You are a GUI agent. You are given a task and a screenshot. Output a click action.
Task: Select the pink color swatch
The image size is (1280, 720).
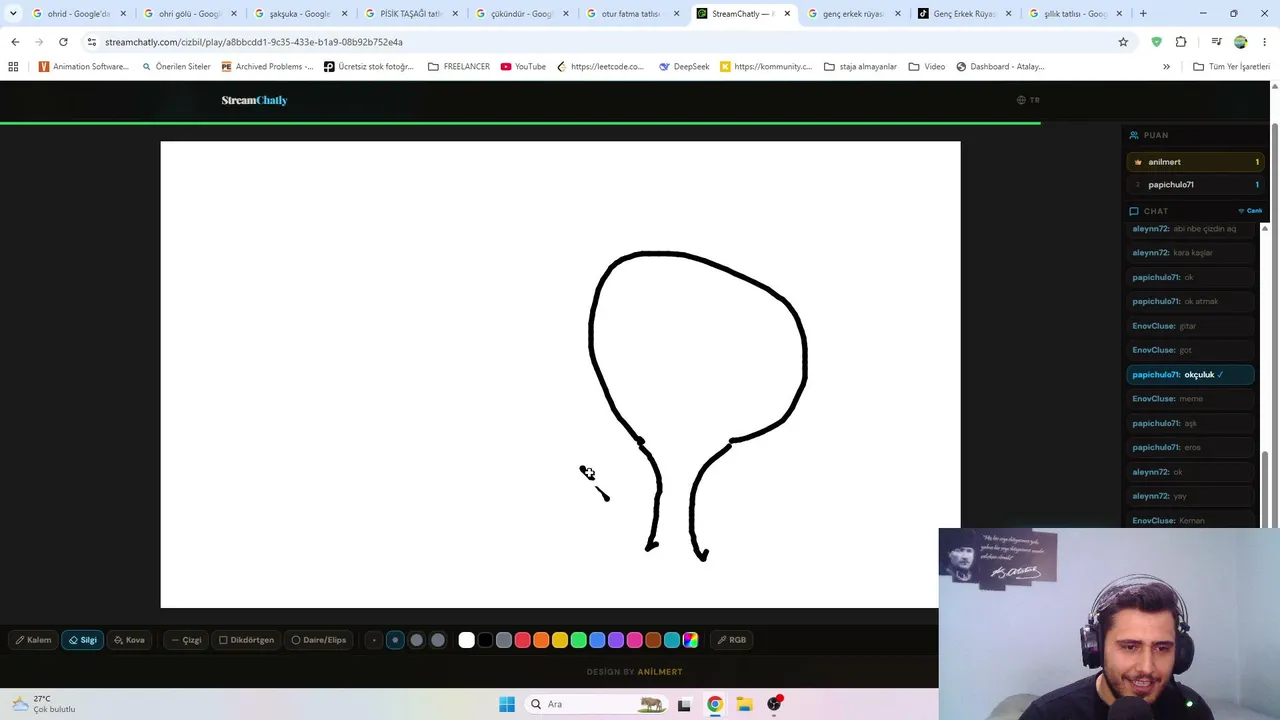coord(634,640)
